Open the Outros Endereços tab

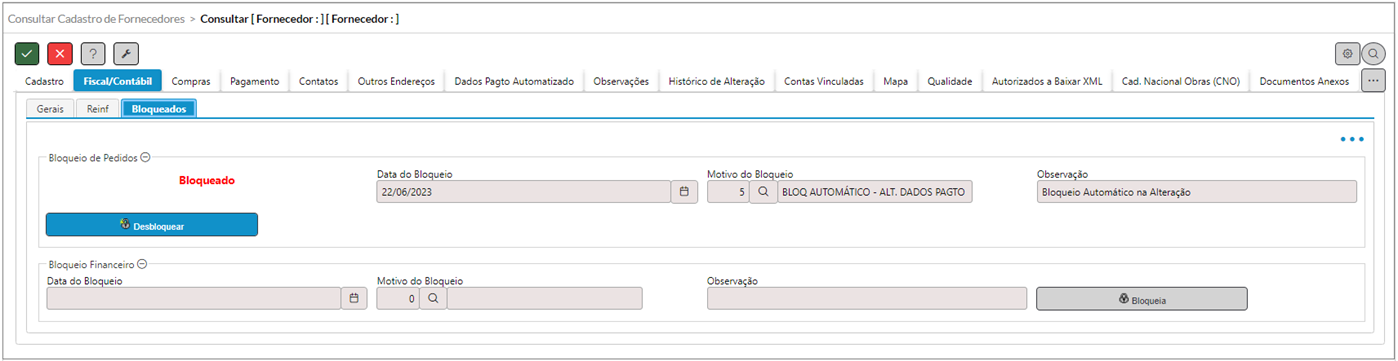click(x=397, y=81)
